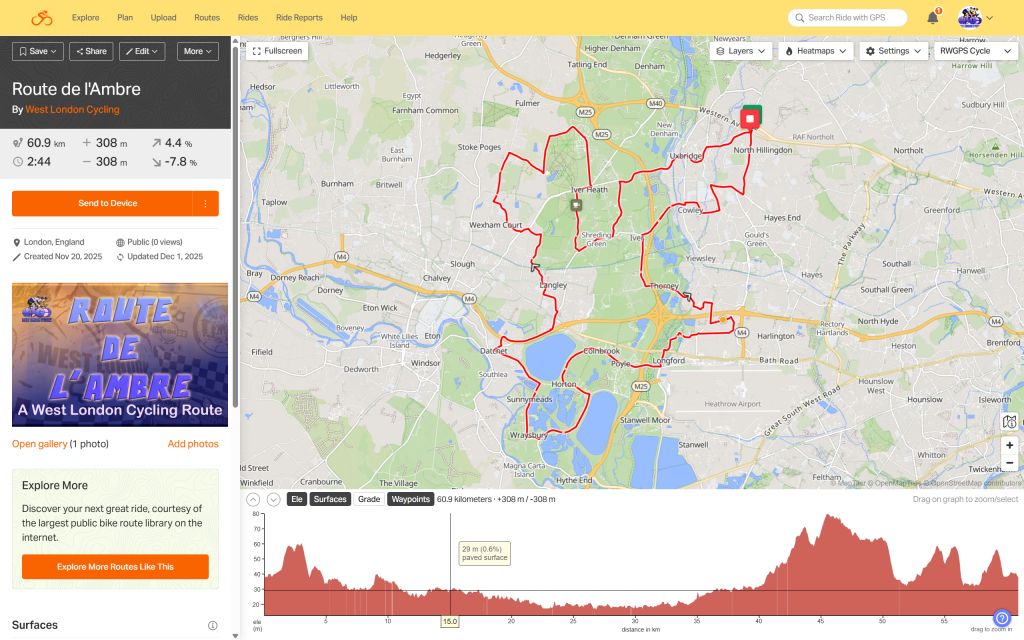Click the Search Ride with GPS field

coord(850,18)
